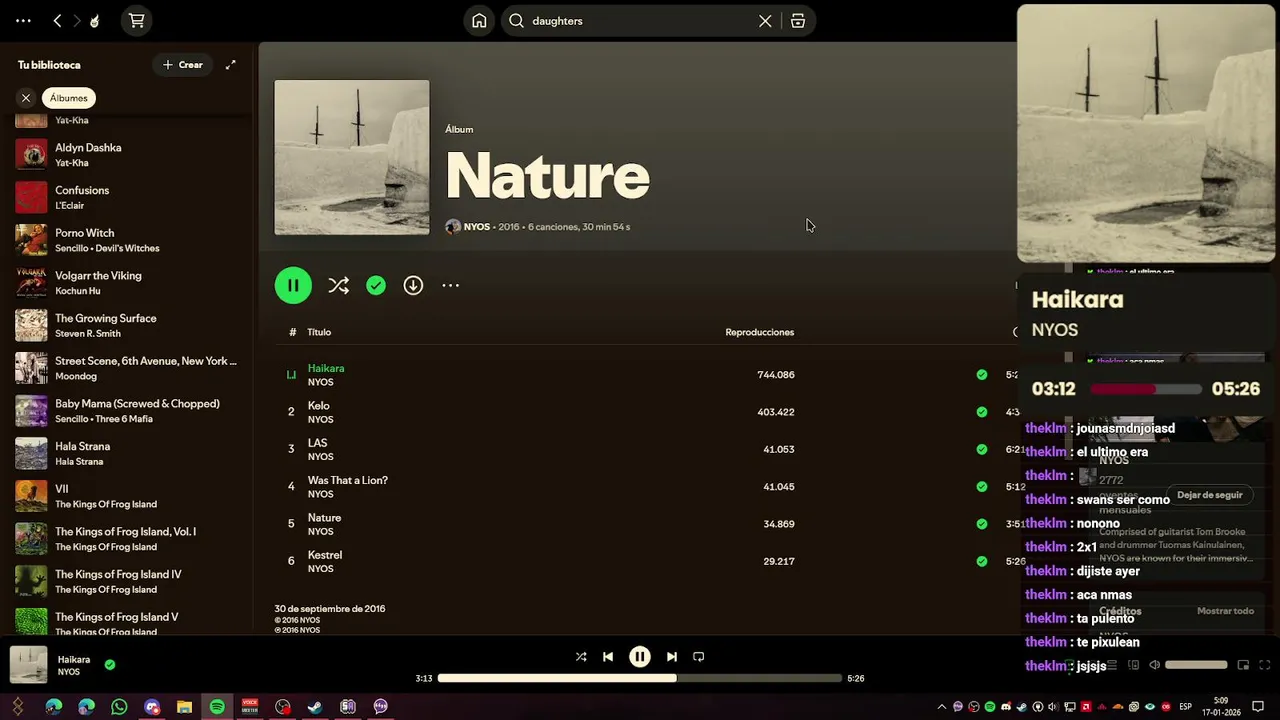1280x720 pixels.
Task: Open Hala Strana album in library
Action: pos(126,454)
